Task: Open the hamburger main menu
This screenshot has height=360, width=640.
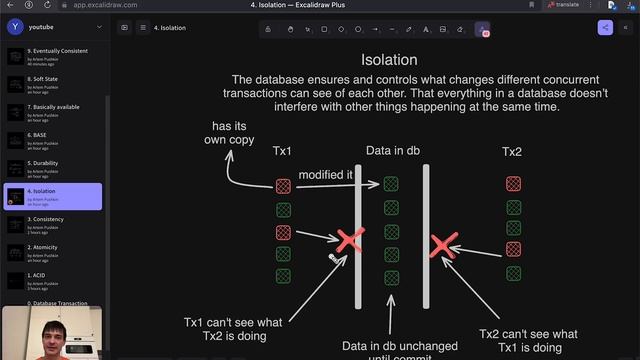Action: [143, 28]
